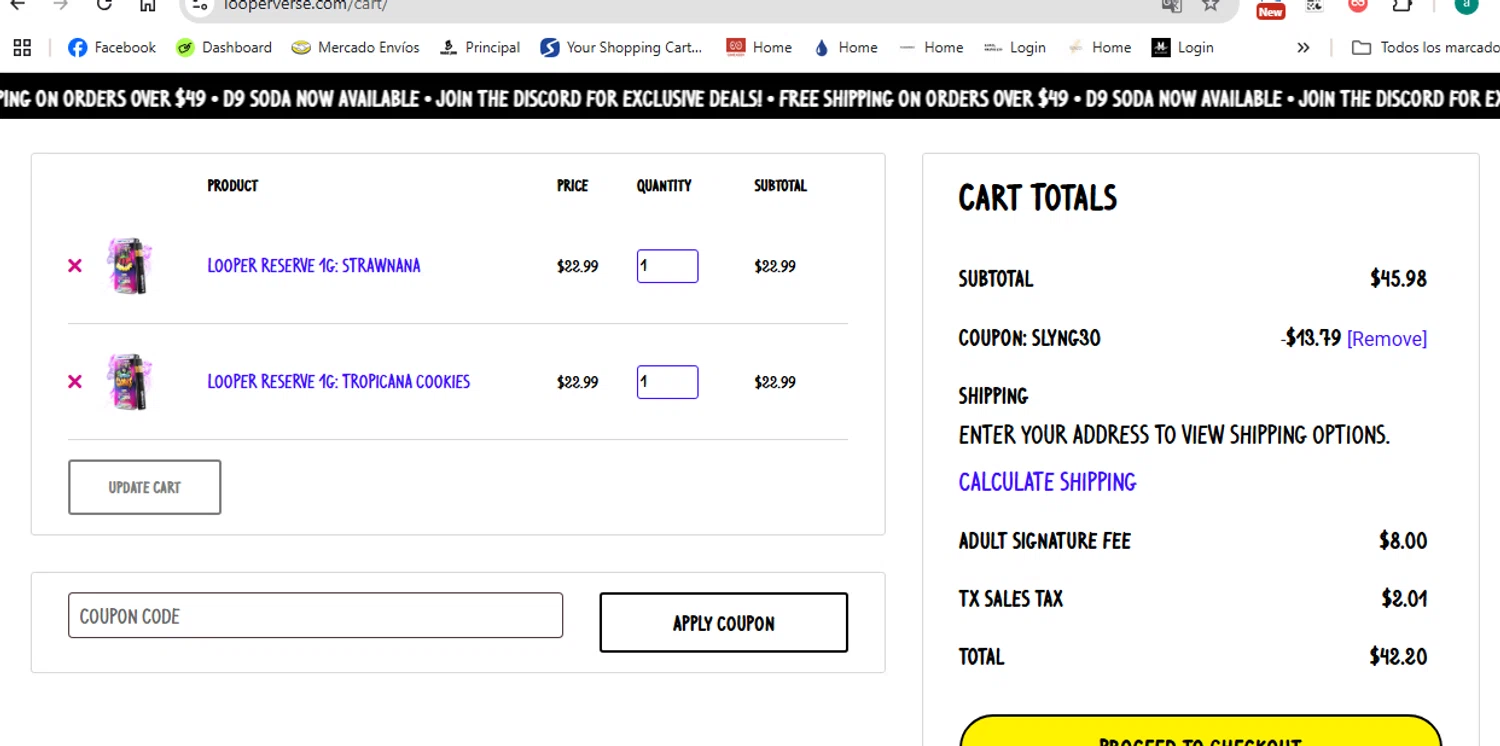The width and height of the screenshot is (1500, 746).
Task: Click the TX Sales Tax $2.01 value
Action: tap(1404, 599)
